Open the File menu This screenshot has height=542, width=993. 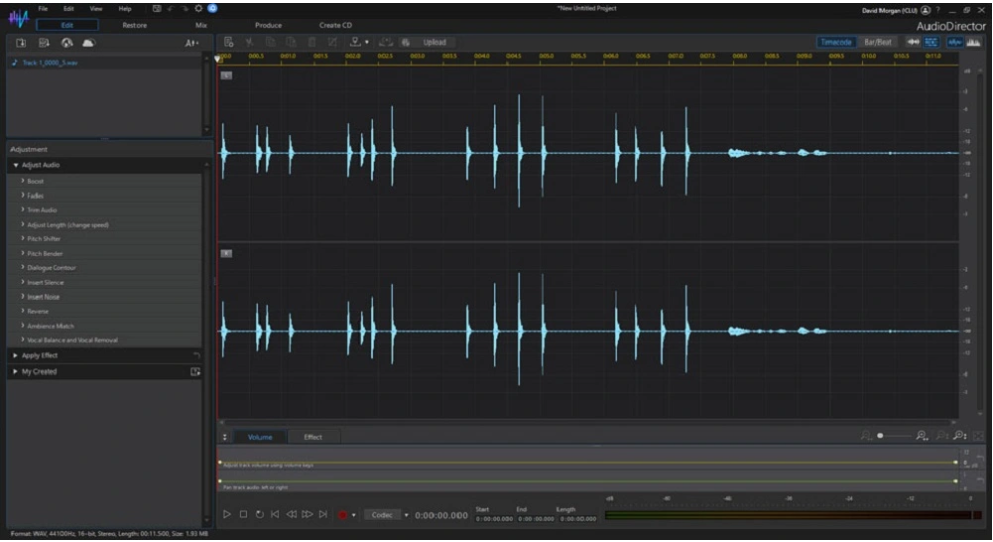(x=43, y=9)
